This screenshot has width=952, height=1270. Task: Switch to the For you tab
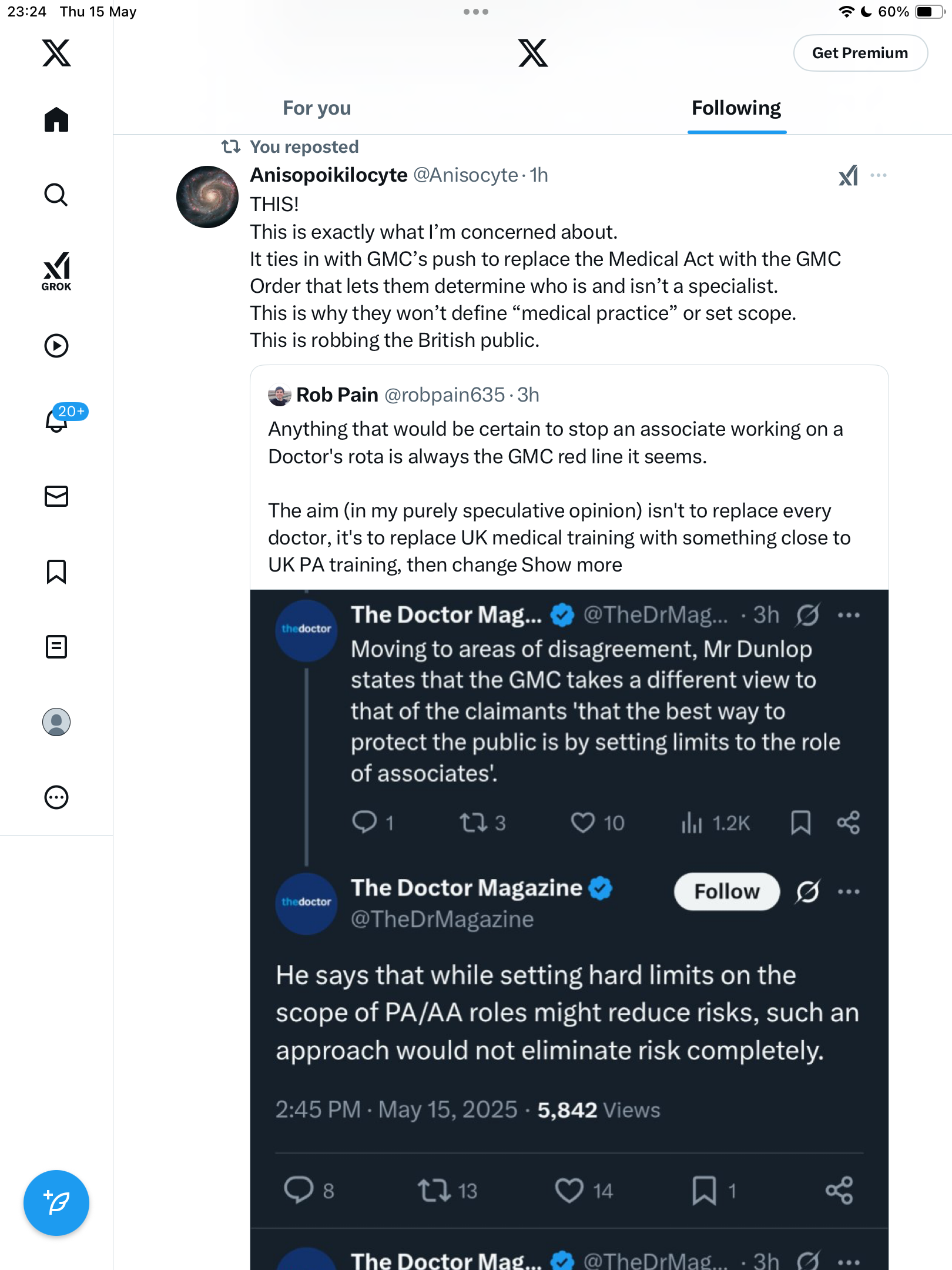pos(317,108)
